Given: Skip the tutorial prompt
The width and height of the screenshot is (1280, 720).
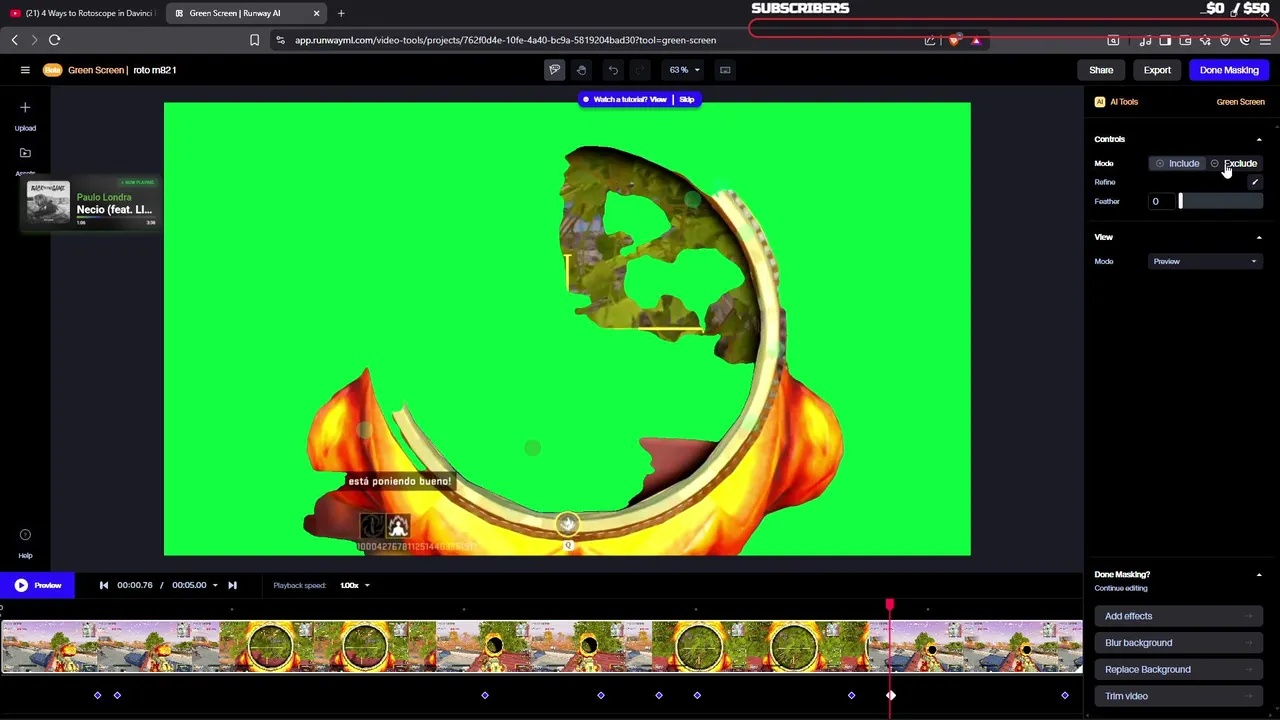Looking at the screenshot, I should point(686,100).
